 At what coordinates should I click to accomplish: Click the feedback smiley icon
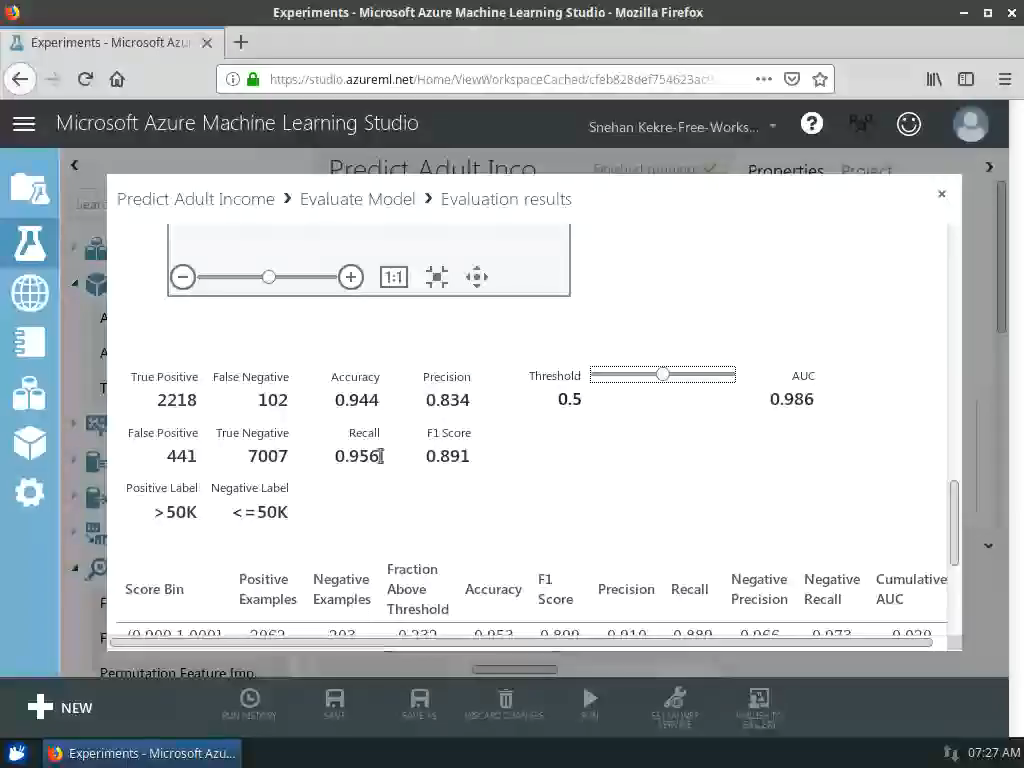pyautogui.click(x=908, y=123)
